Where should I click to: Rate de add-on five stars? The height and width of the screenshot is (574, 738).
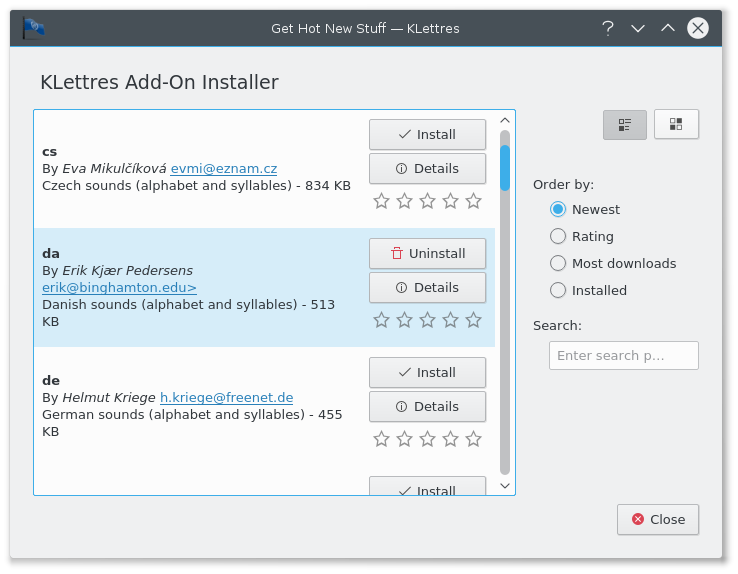(x=473, y=439)
